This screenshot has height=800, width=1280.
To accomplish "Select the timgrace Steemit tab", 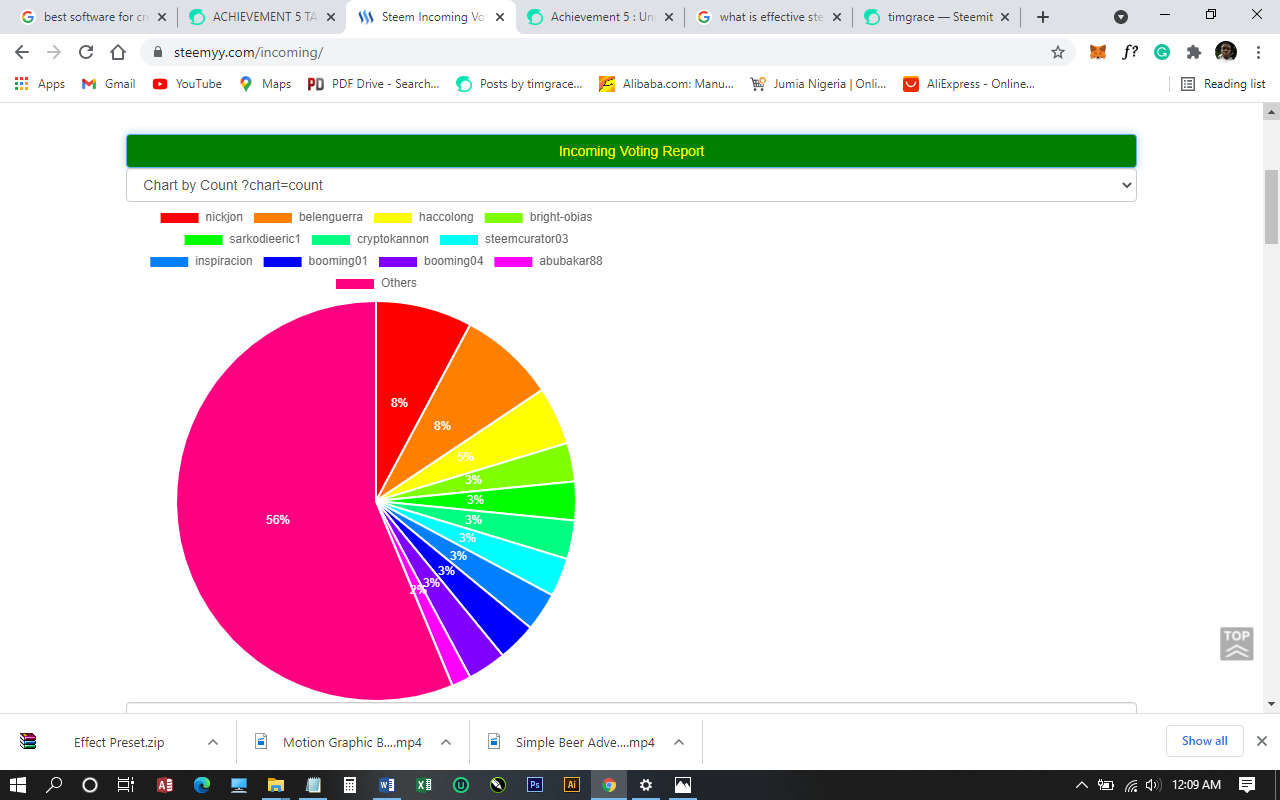I will 930,16.
